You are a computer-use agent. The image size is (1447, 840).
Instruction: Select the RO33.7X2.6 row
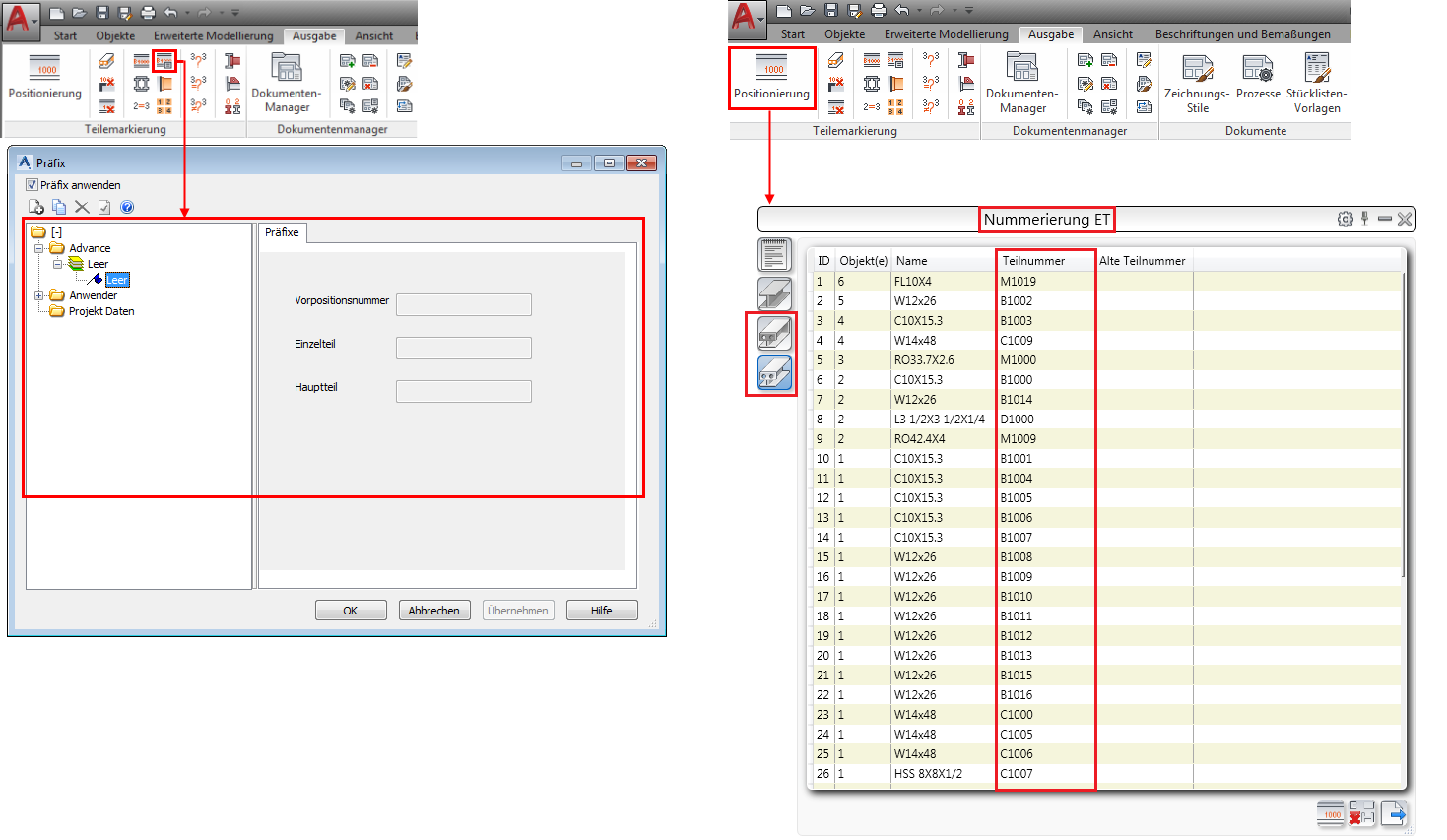click(x=1105, y=360)
